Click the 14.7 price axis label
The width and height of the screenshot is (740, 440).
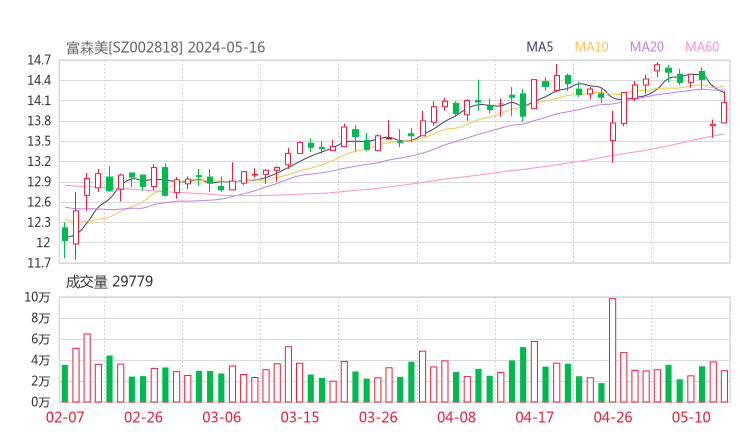[39, 60]
